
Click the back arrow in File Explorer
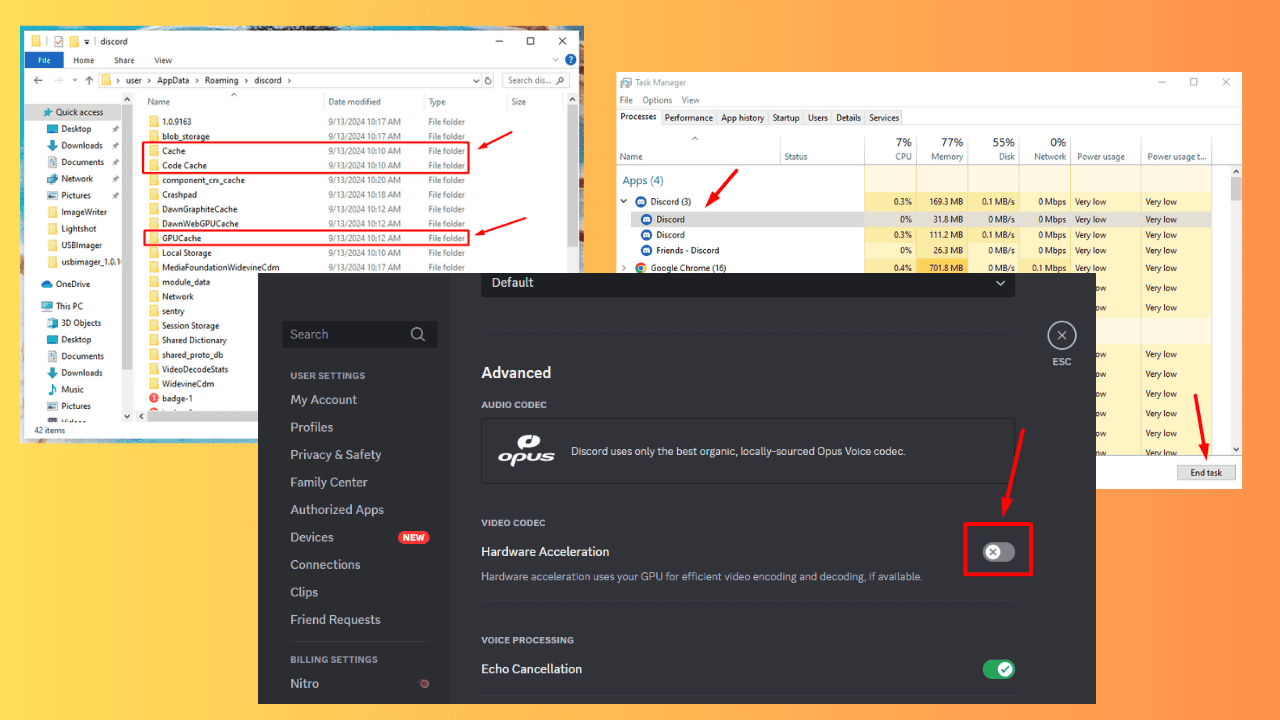click(39, 80)
